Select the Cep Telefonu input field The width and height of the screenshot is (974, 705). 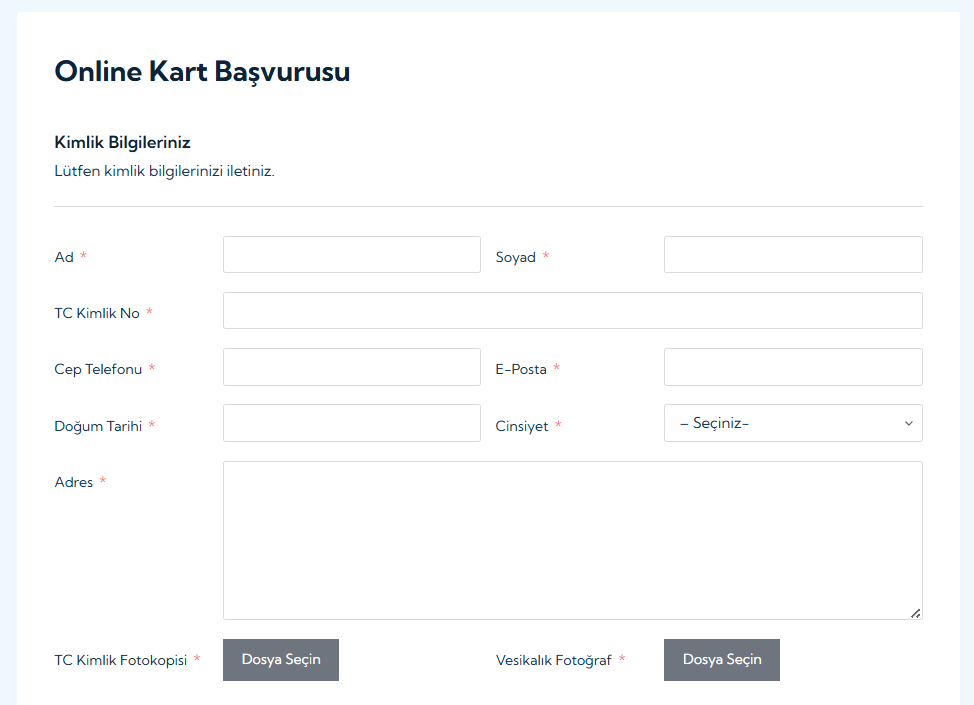coord(351,367)
